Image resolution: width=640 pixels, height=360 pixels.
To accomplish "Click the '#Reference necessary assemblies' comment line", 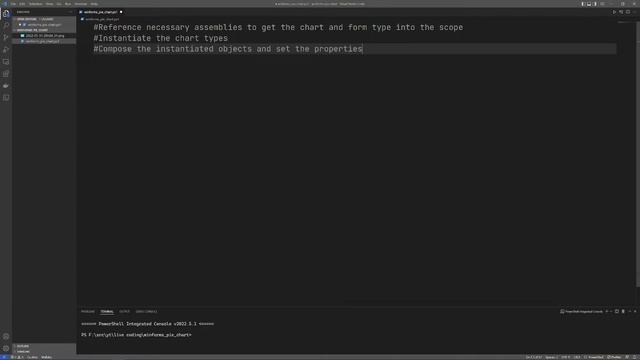I will pyautogui.click(x=278, y=27).
